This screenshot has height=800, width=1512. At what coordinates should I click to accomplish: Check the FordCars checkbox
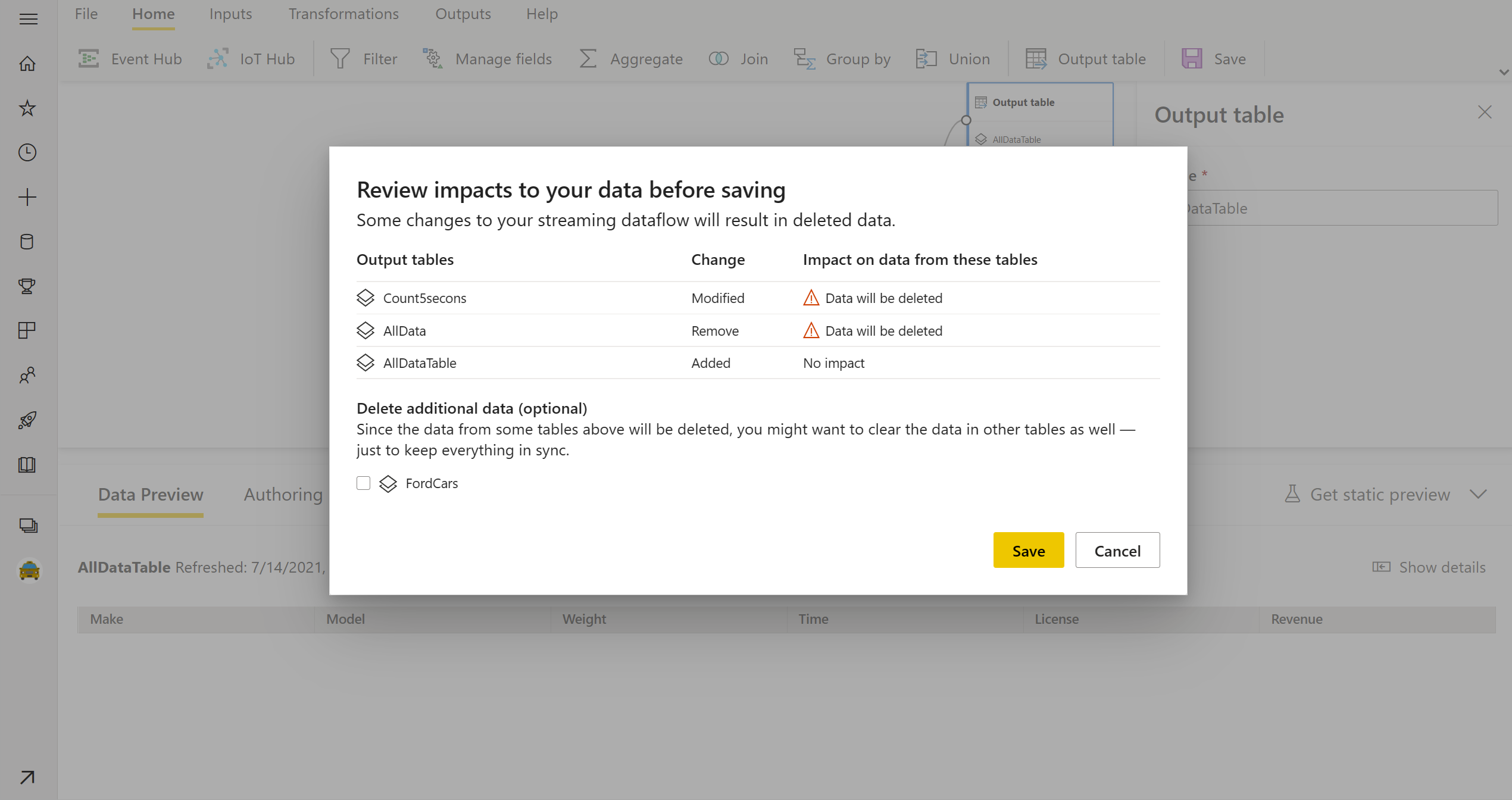tap(363, 483)
